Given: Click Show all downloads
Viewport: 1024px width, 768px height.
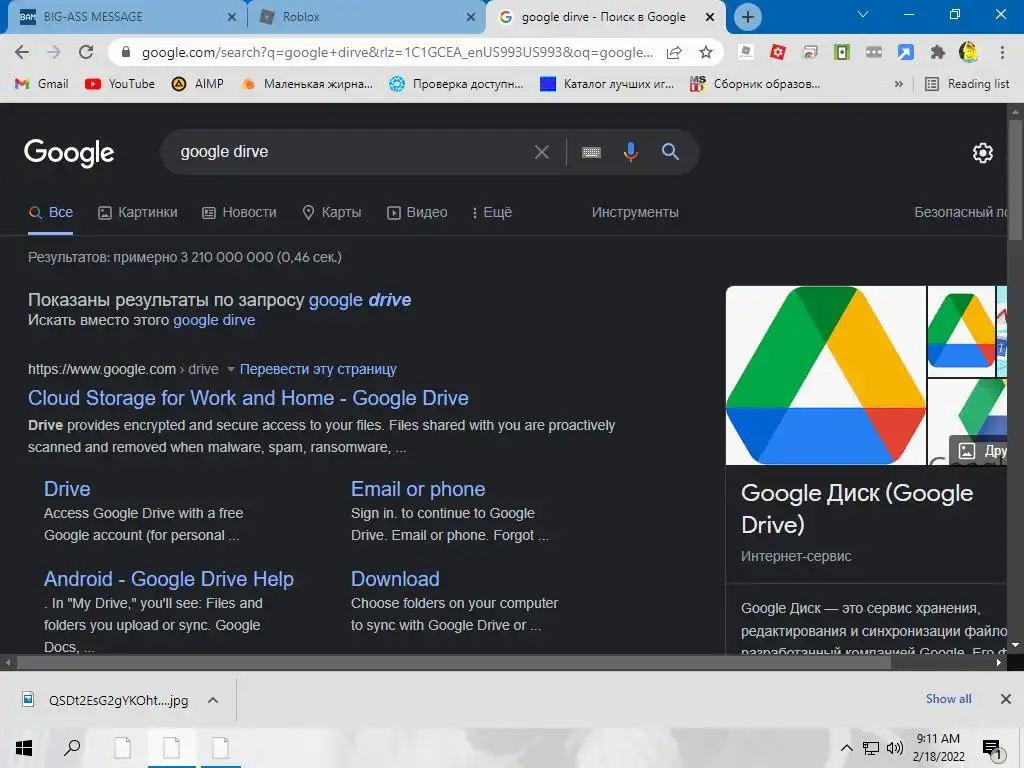Looking at the screenshot, I should pyautogui.click(x=948, y=699).
